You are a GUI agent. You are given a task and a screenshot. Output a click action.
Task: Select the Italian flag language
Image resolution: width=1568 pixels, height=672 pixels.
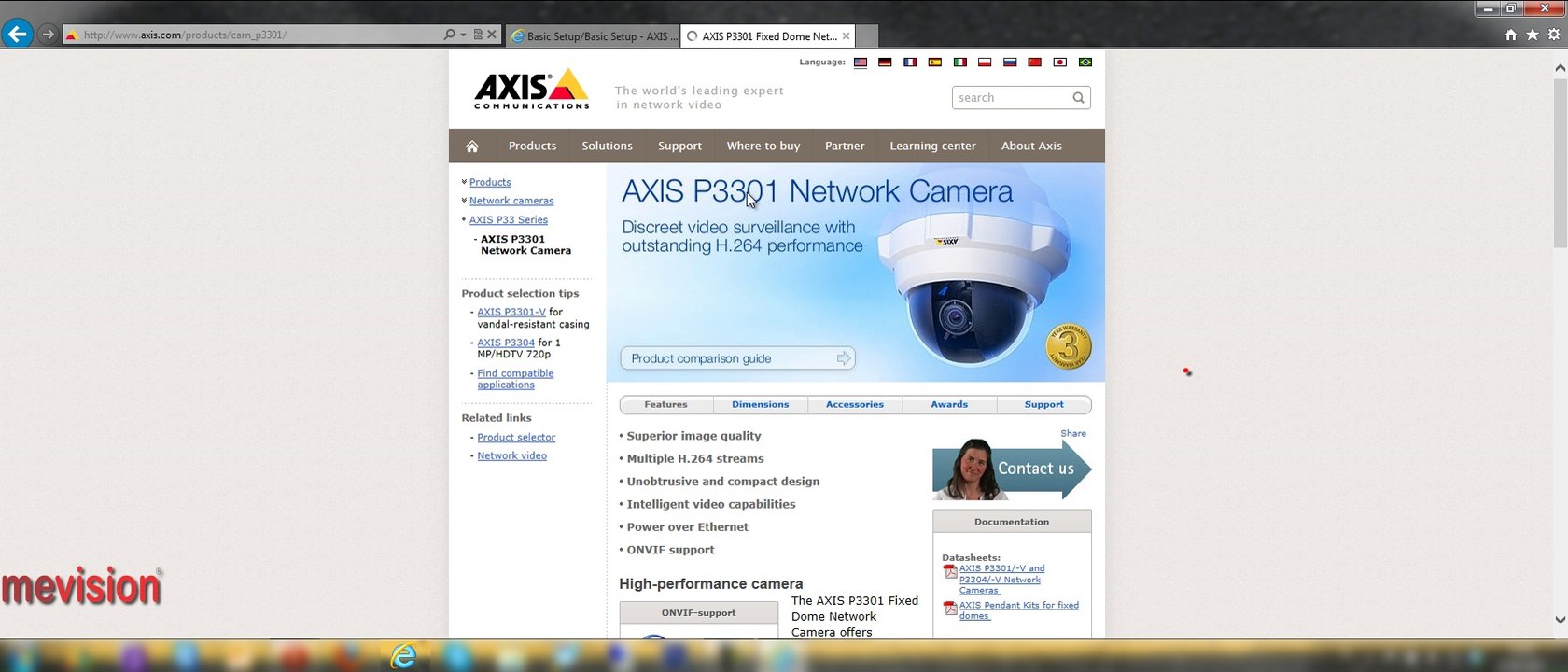point(959,63)
